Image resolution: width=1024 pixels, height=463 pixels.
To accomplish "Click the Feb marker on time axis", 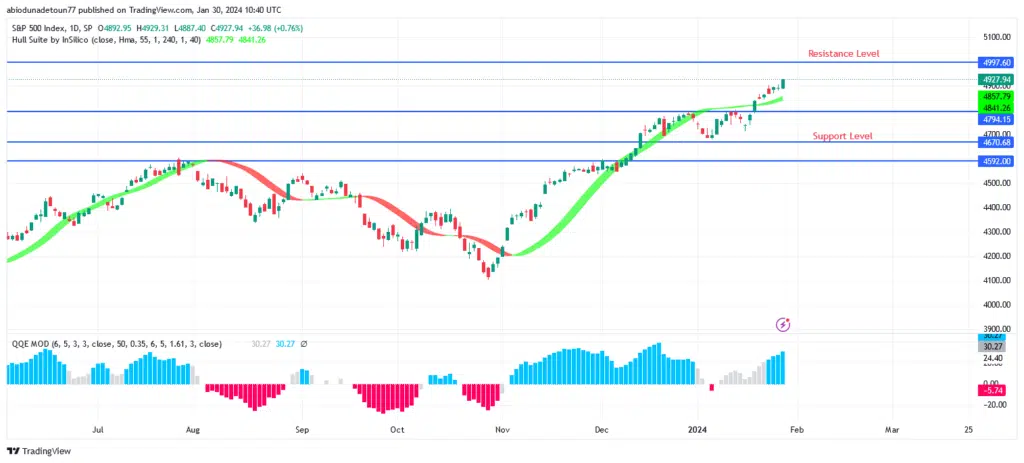I will (796, 429).
